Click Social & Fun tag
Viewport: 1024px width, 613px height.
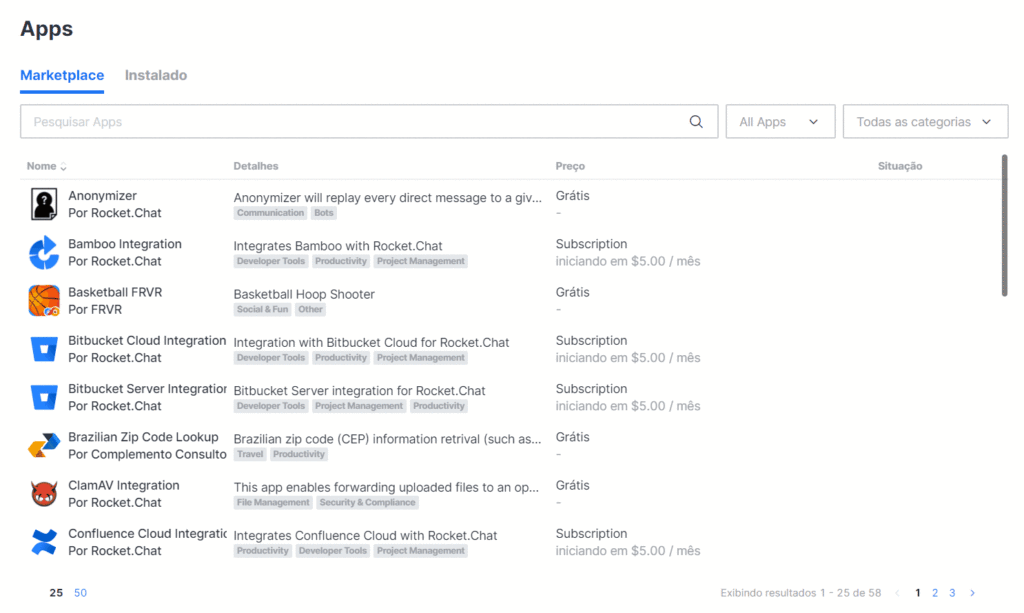(x=262, y=310)
